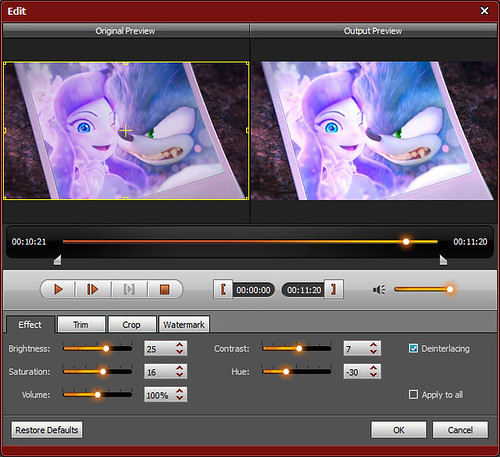Click the Brightness slider handle
Screen dimensions: 500x457
(106, 349)
